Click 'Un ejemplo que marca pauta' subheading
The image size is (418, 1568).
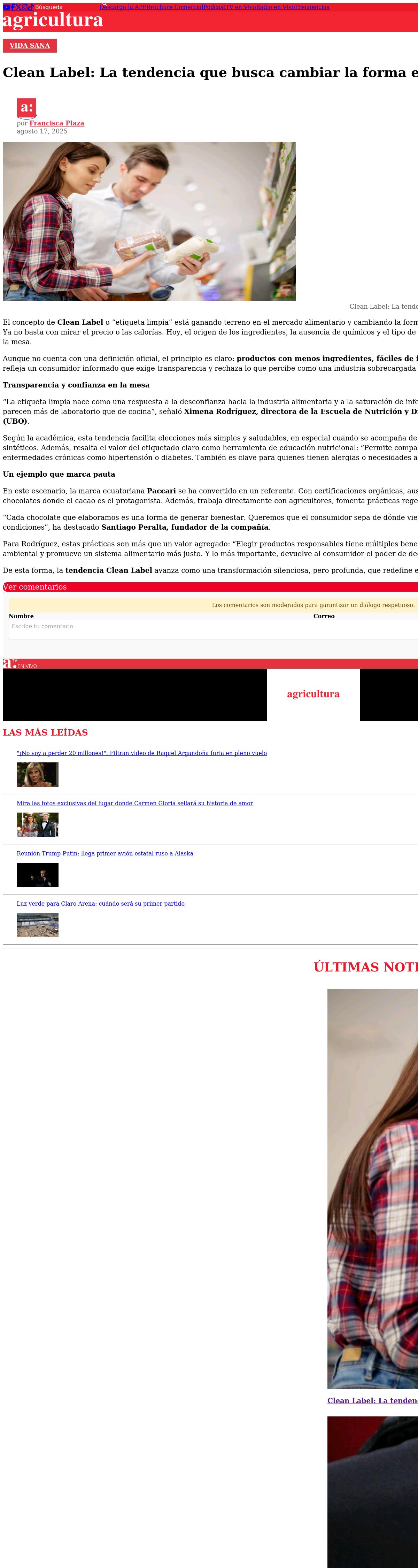[x=59, y=474]
